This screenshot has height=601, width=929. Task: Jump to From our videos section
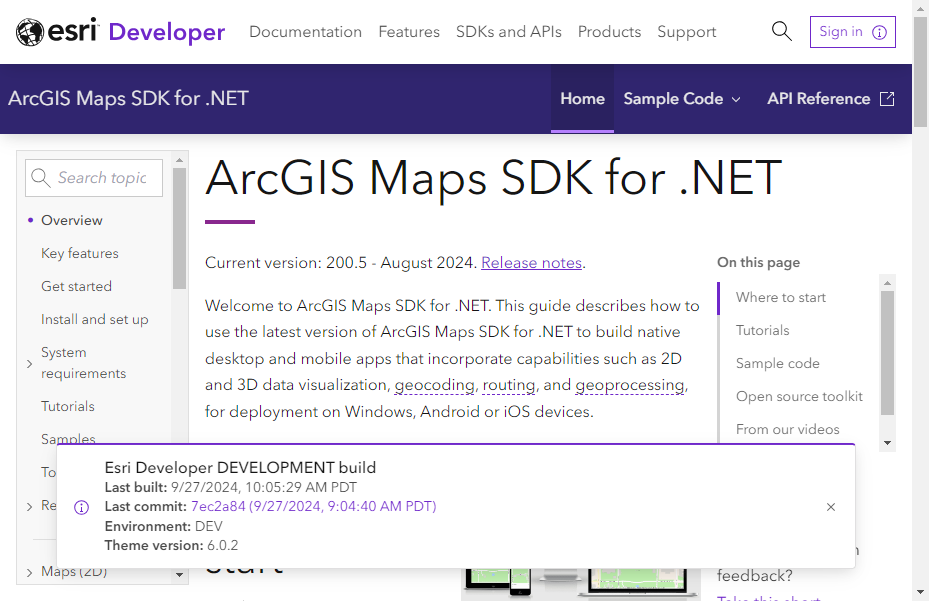coord(787,429)
